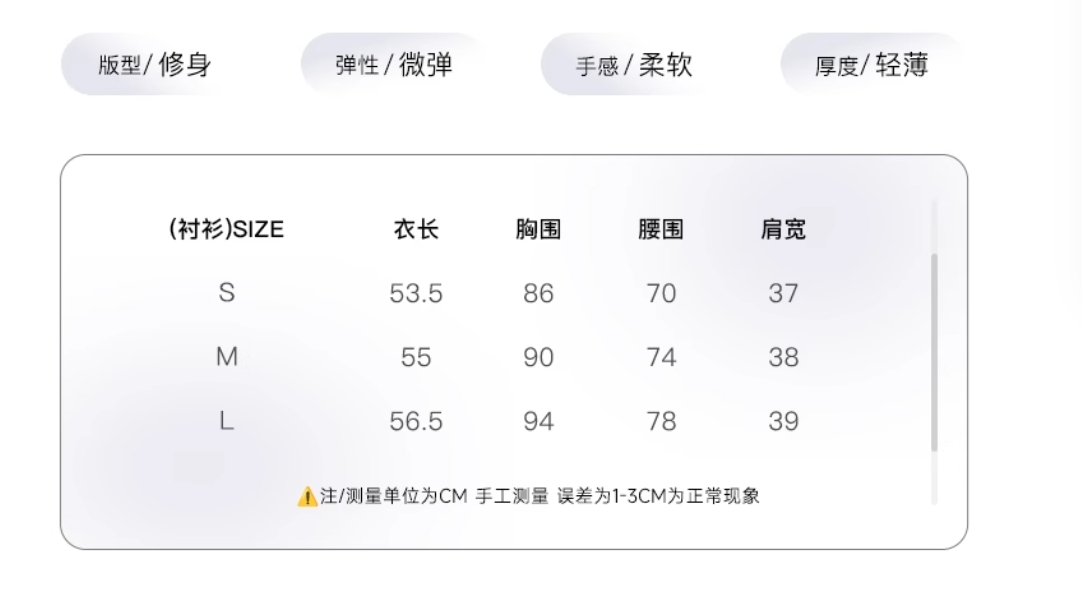Click the 肩宽 column header
Image resolution: width=1082 pixels, height=603 pixels.
(783, 230)
